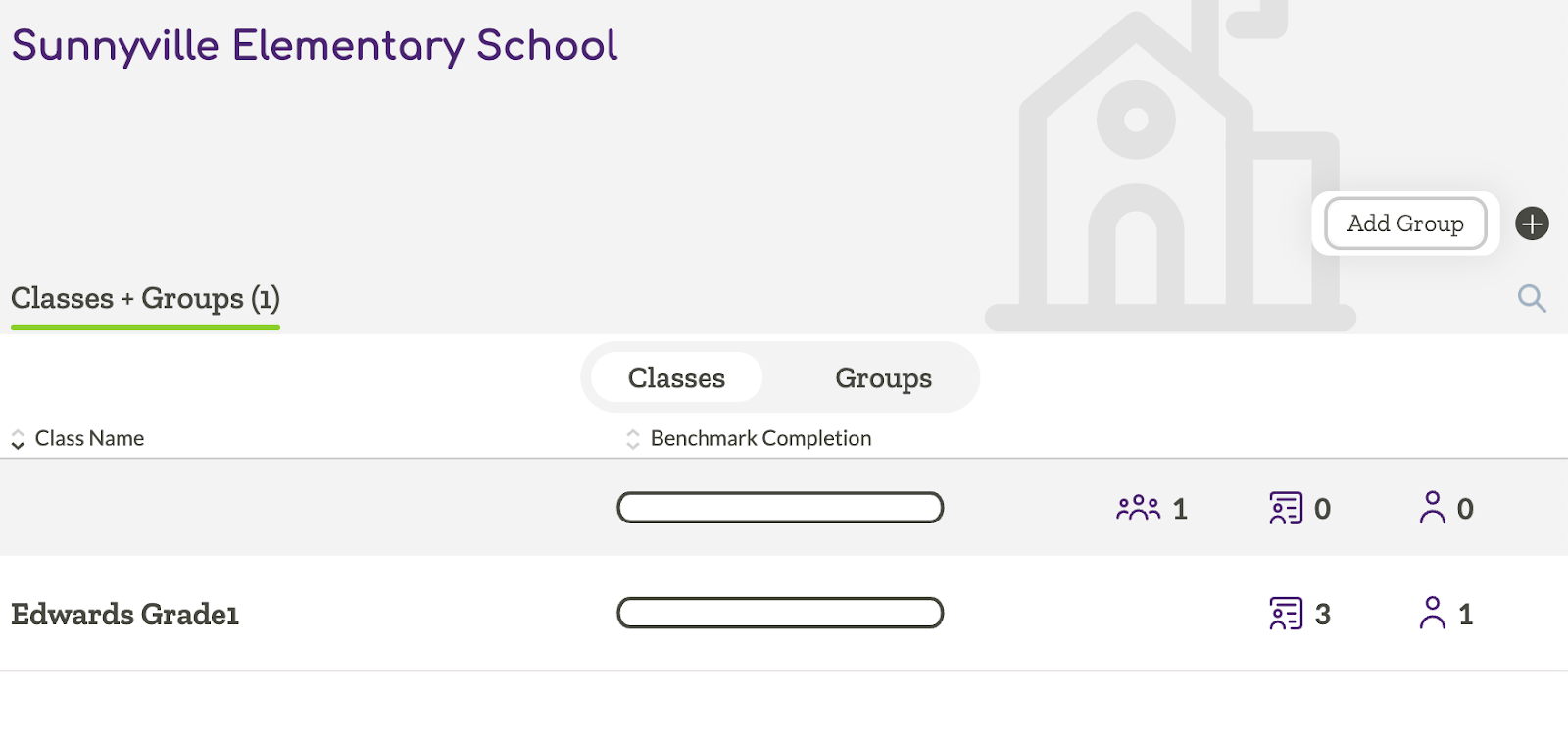The width and height of the screenshot is (1568, 745).
Task: Select the Classes tab
Action: point(674,377)
